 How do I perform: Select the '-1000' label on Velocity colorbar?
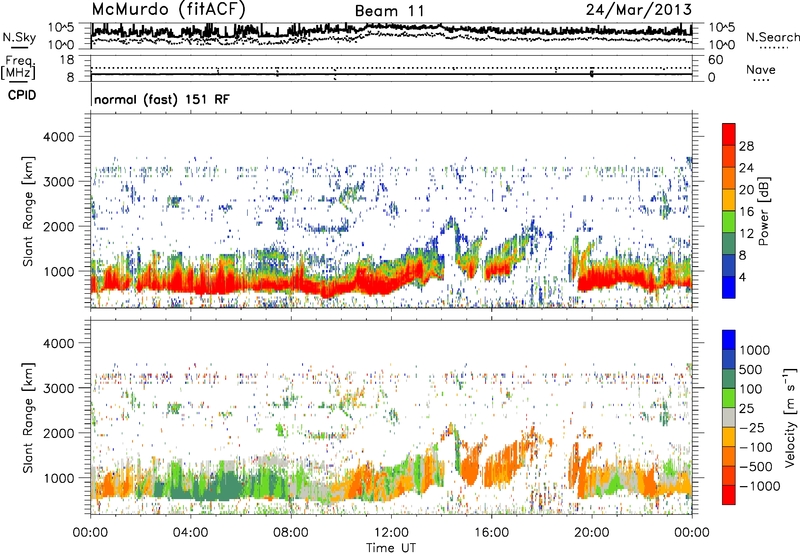tap(760, 486)
